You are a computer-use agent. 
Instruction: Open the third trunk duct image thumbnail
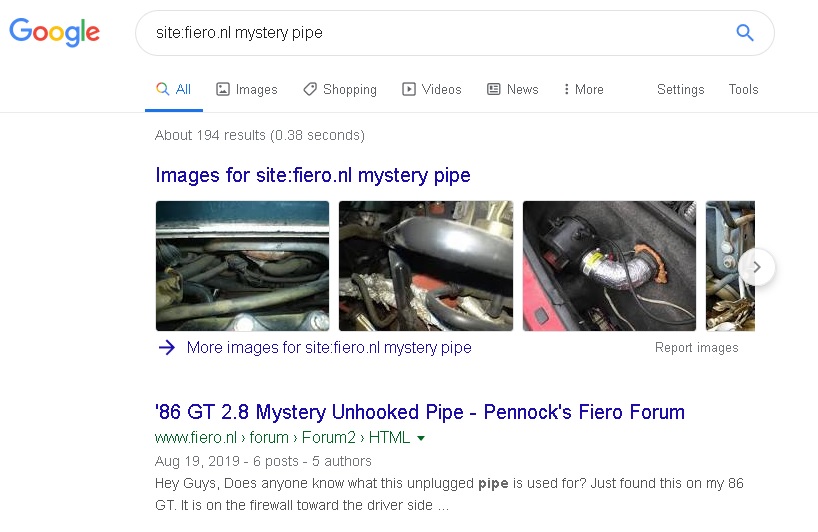click(609, 266)
